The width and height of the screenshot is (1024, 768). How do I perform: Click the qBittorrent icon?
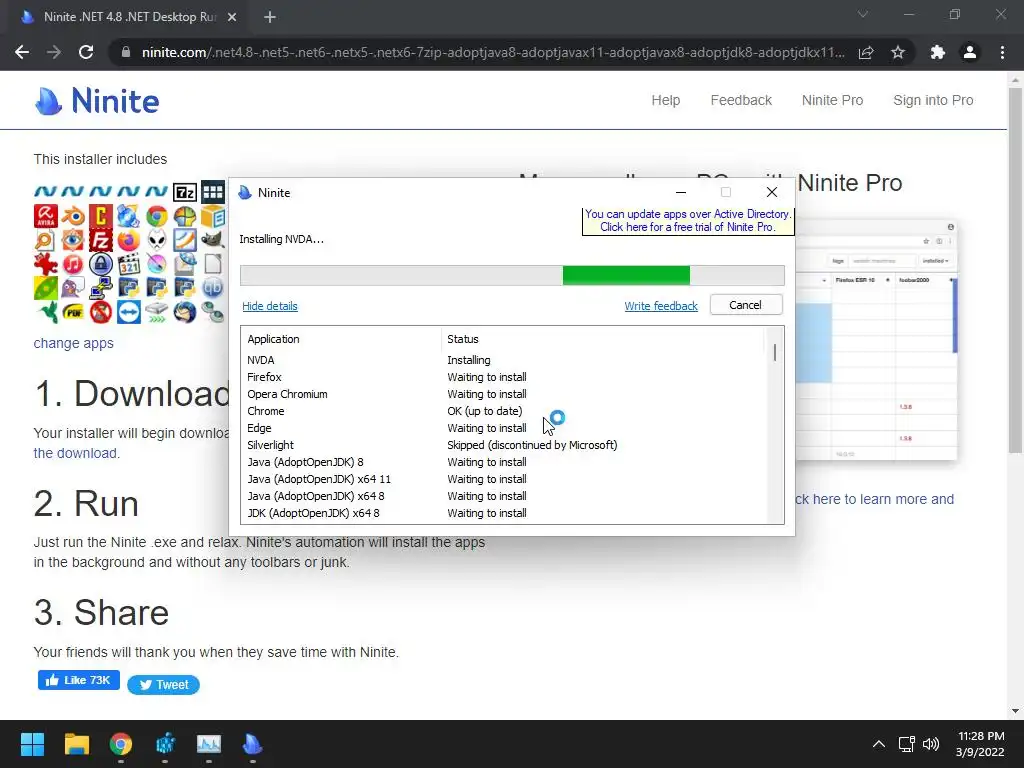tap(212, 288)
